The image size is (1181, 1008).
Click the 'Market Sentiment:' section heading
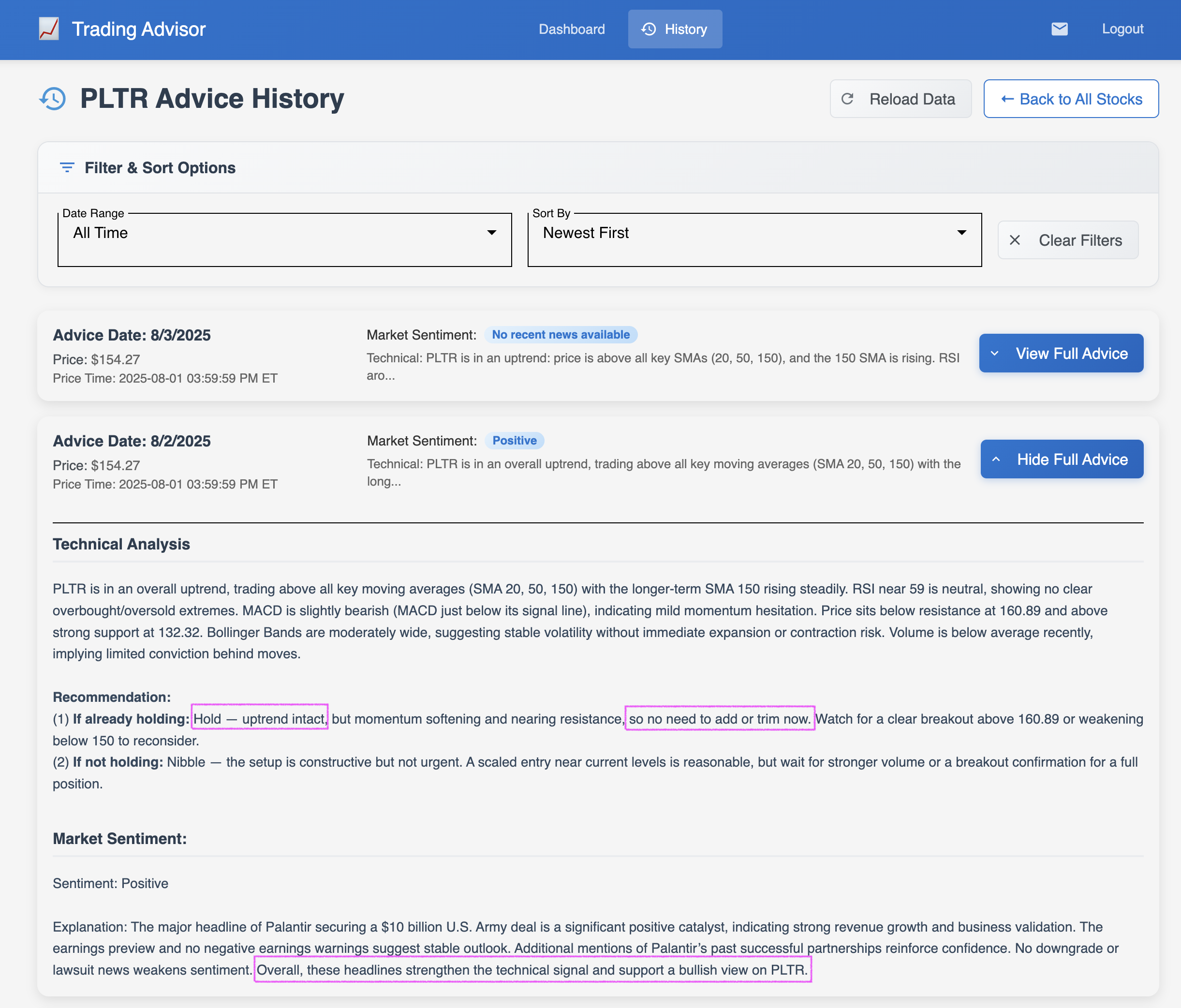pyautogui.click(x=120, y=839)
